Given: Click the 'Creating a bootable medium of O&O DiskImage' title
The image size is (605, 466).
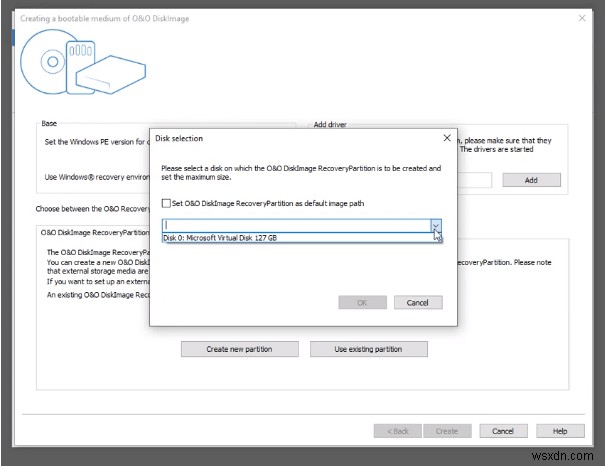Looking at the screenshot, I should [x=105, y=19].
